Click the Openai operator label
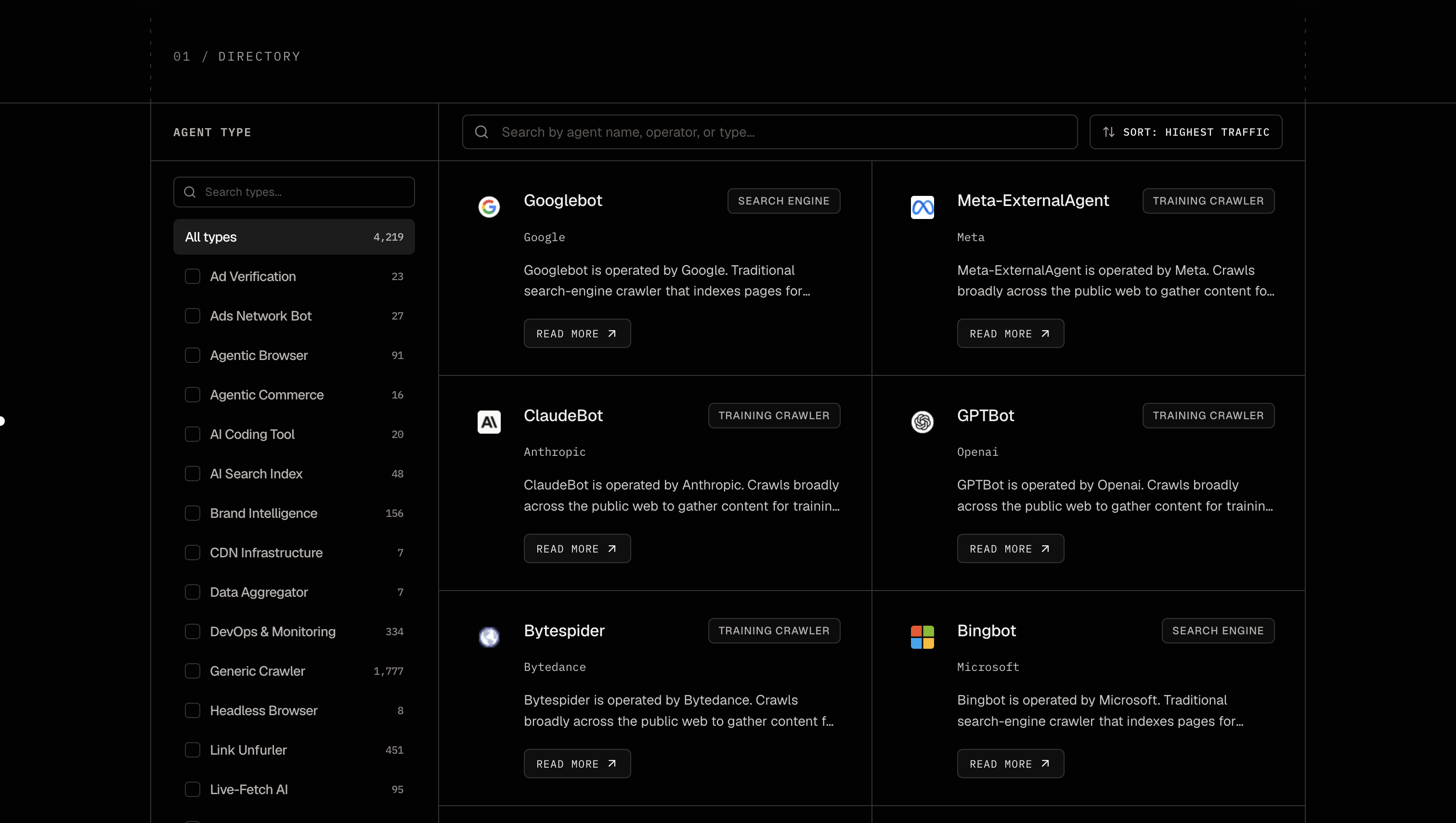The height and width of the screenshot is (823, 1456). click(x=977, y=451)
